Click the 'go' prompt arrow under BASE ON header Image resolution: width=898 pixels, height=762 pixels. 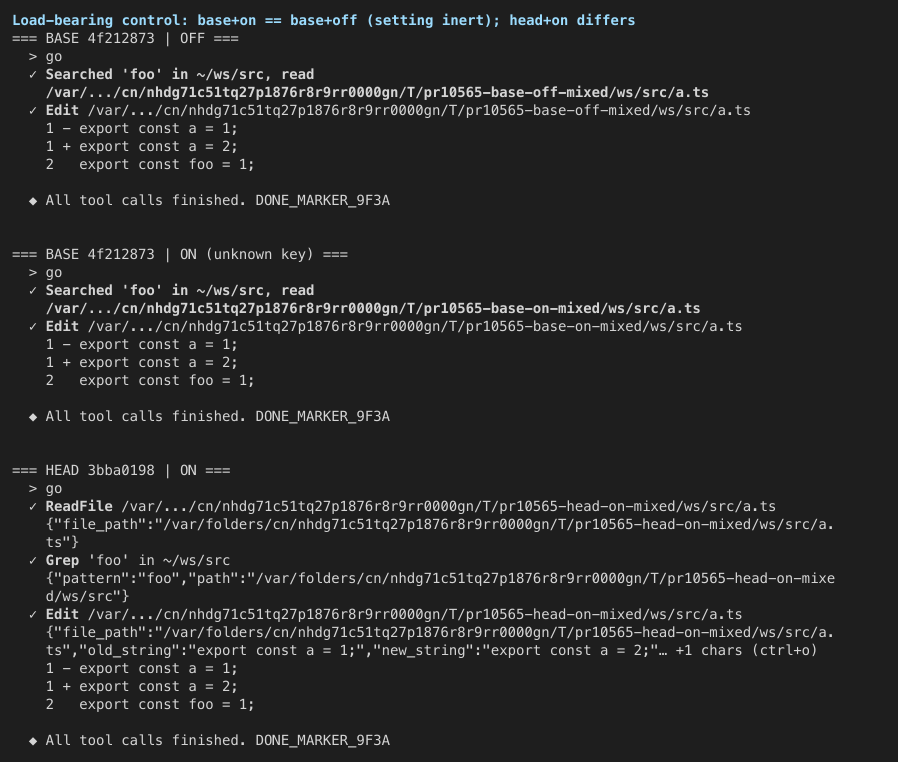pyautogui.click(x=33, y=273)
